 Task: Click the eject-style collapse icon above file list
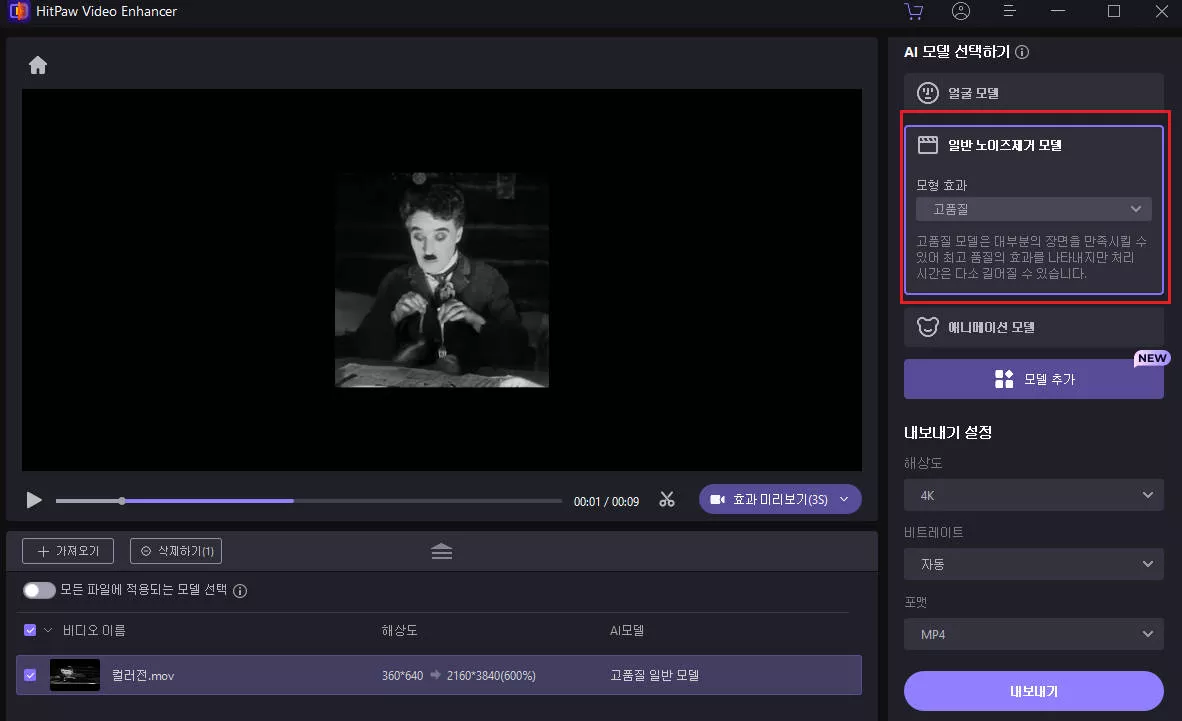tap(442, 551)
